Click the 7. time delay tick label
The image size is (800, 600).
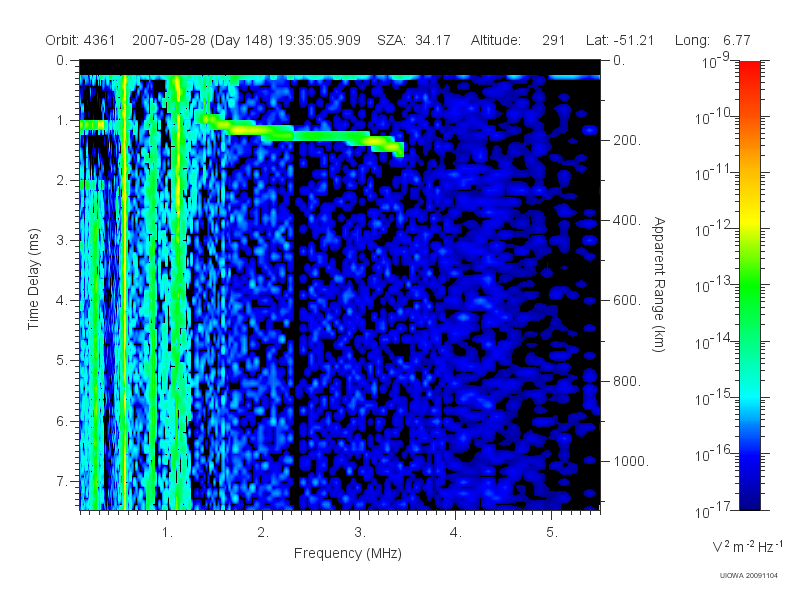pos(62,481)
